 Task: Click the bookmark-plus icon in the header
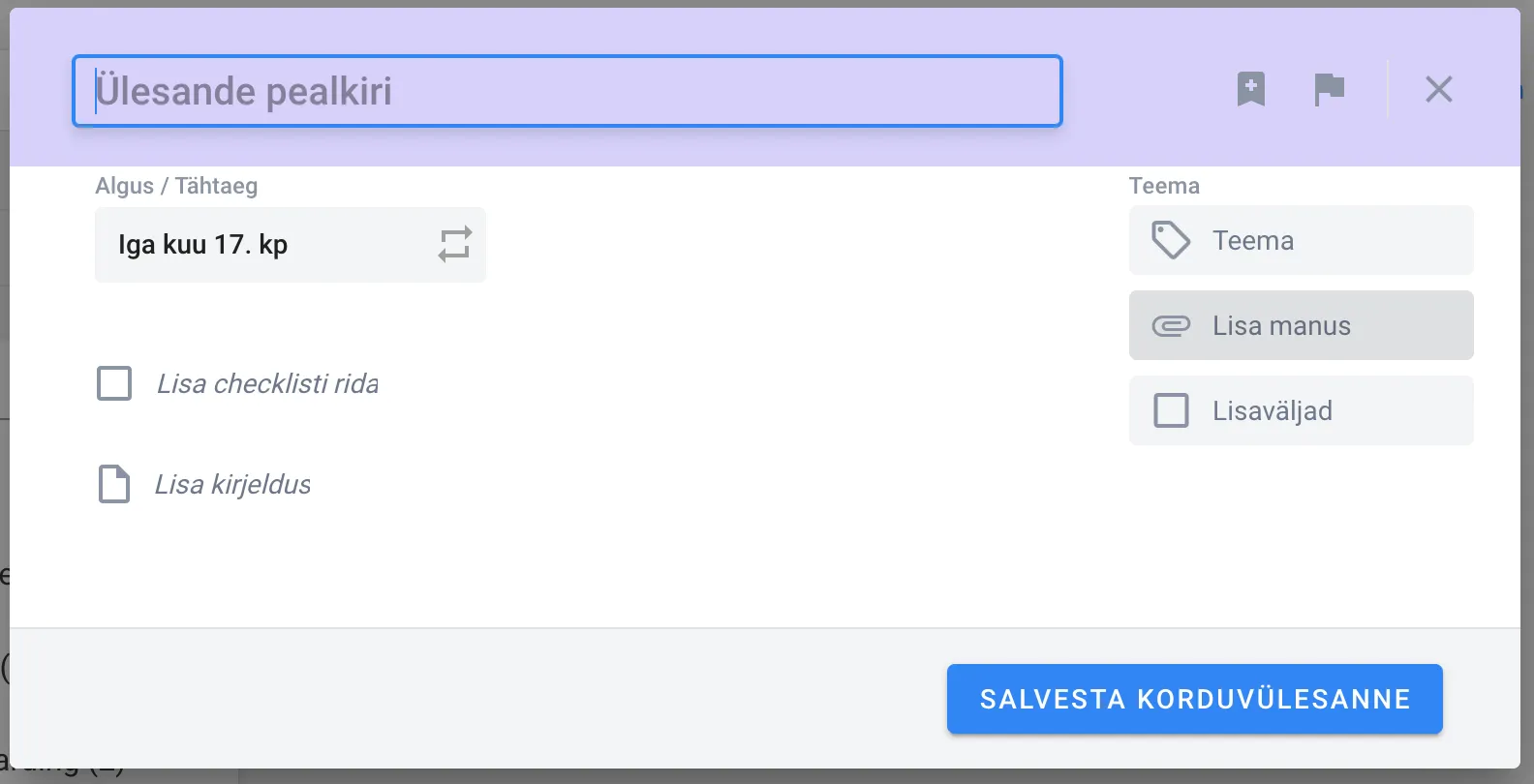[1250, 89]
